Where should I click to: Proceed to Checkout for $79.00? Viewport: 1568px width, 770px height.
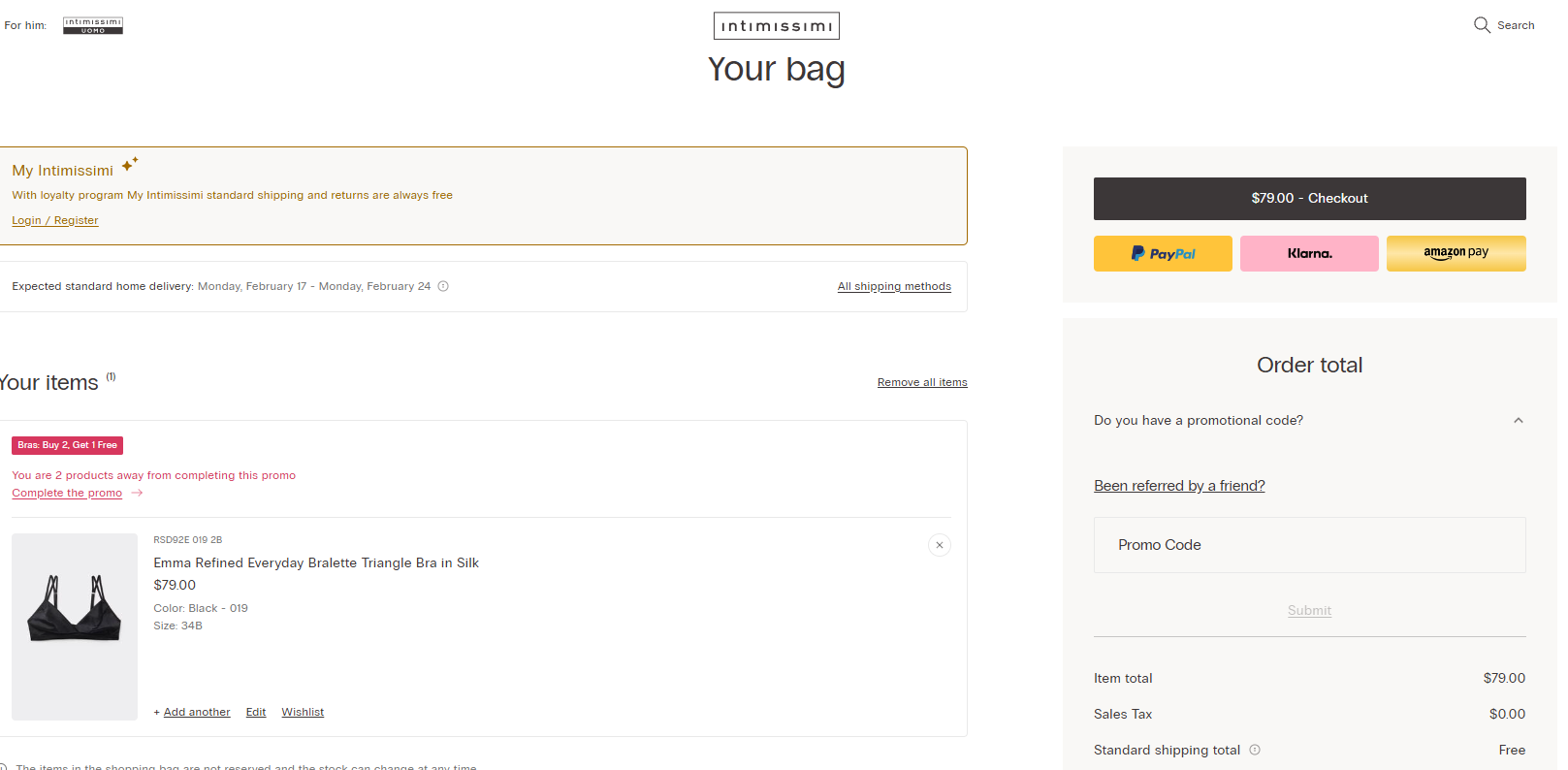[x=1309, y=198]
